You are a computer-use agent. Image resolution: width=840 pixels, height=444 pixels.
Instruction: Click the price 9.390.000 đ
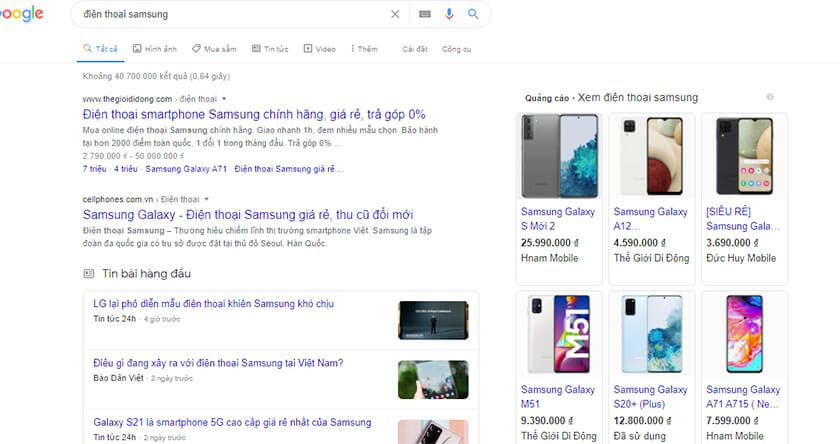(547, 421)
